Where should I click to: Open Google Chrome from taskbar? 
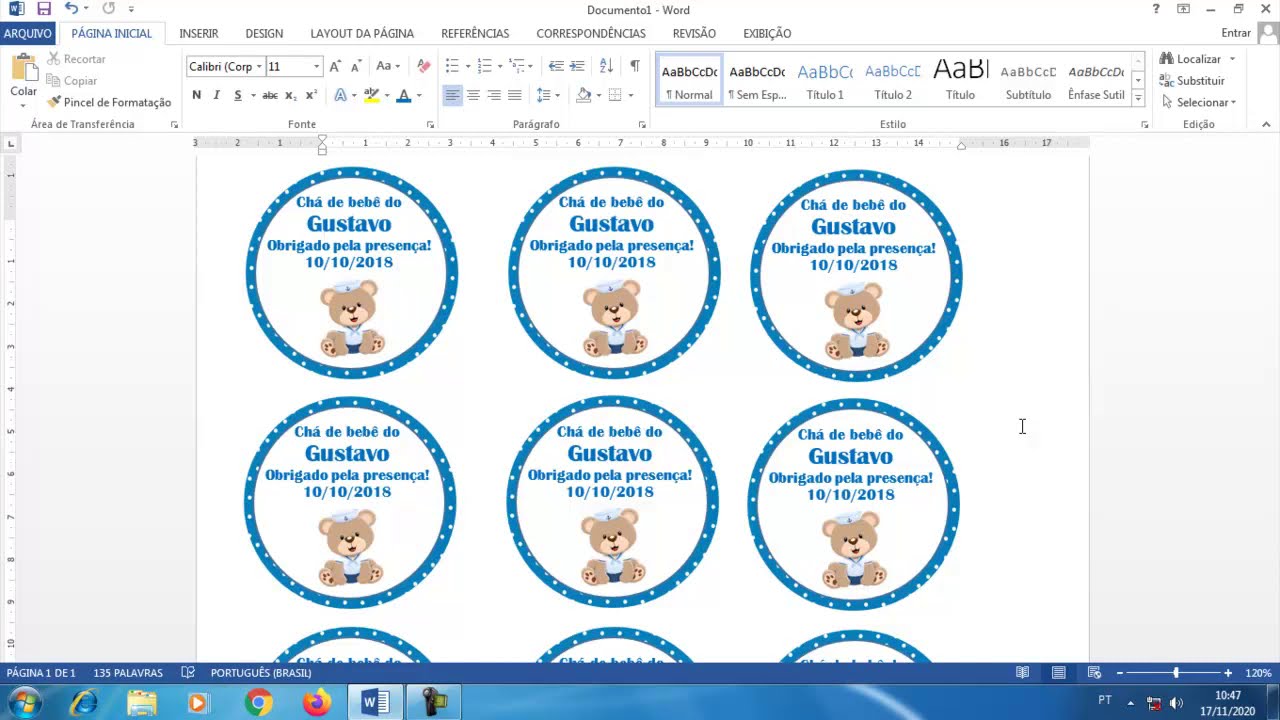coord(258,703)
